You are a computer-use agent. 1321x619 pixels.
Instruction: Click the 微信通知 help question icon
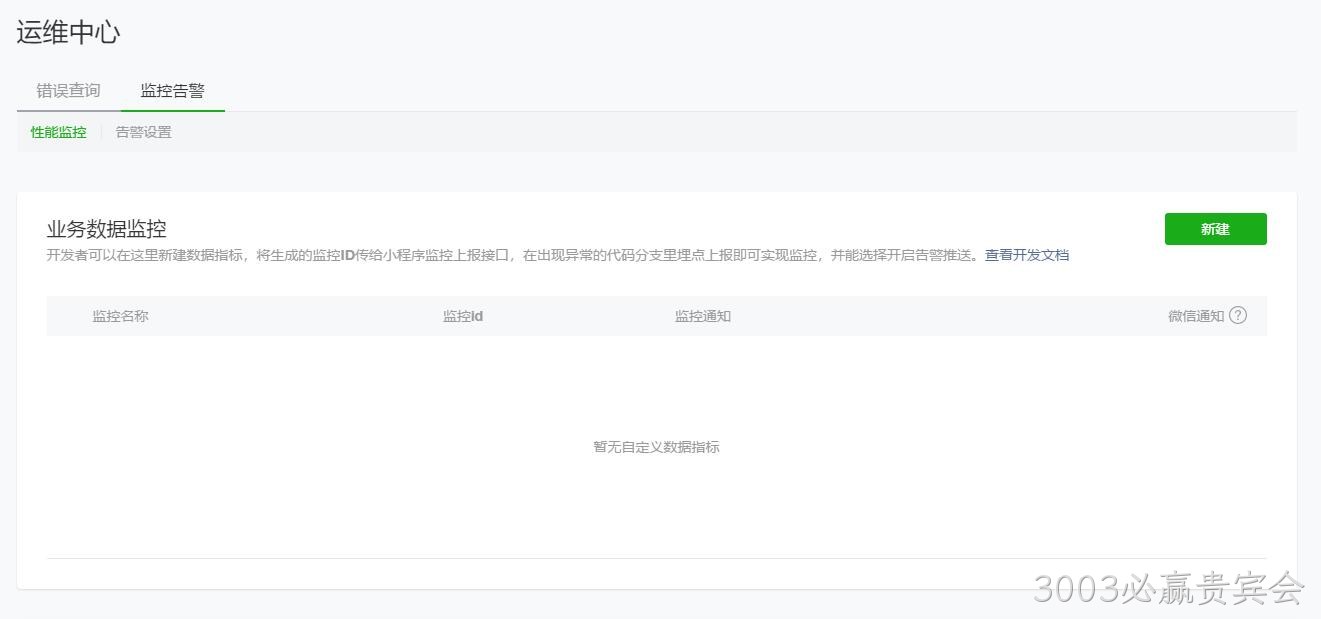[x=1238, y=315]
